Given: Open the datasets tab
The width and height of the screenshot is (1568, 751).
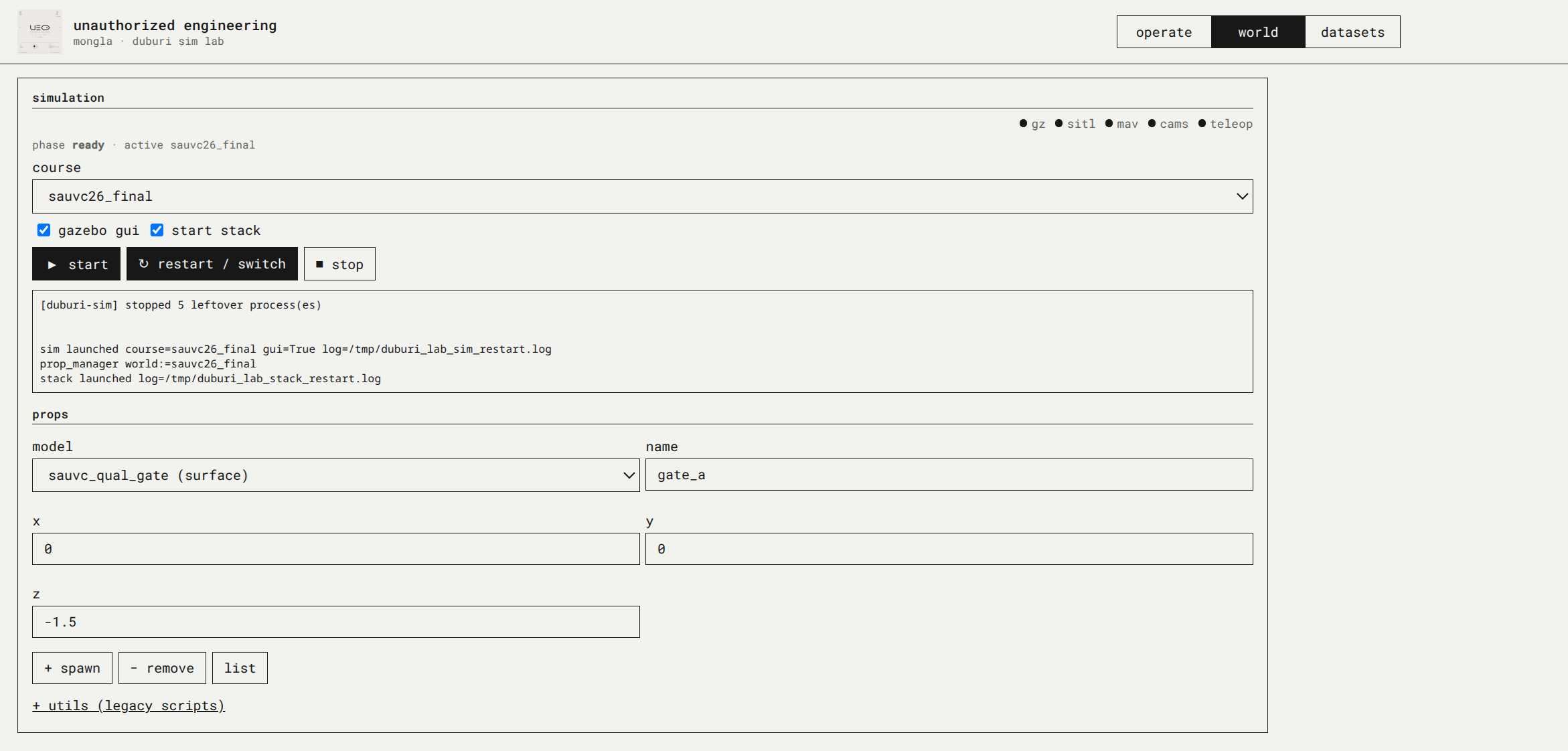Looking at the screenshot, I should click(x=1352, y=32).
